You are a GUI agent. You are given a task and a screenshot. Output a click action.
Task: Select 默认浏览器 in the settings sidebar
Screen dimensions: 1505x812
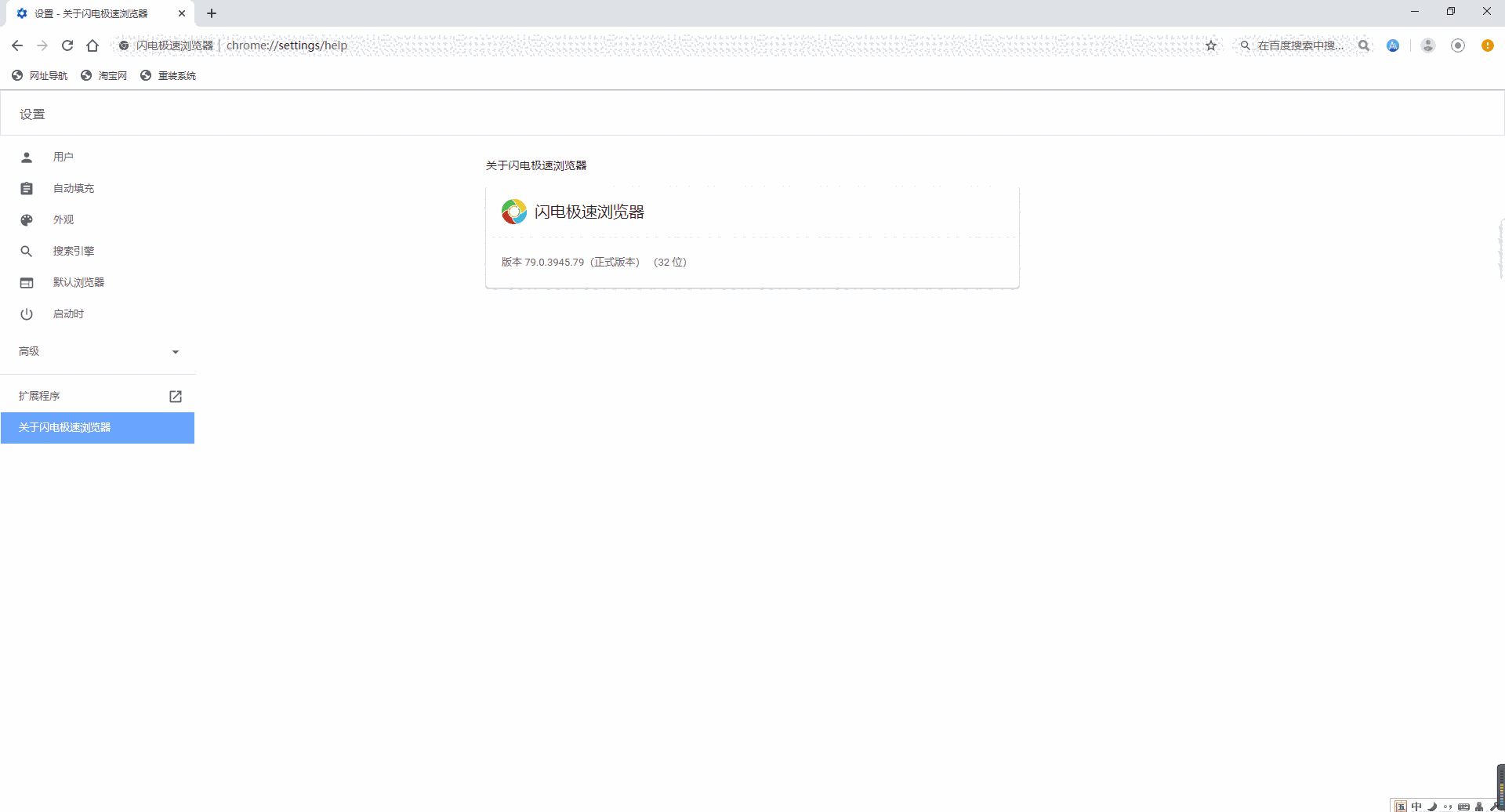click(78, 282)
